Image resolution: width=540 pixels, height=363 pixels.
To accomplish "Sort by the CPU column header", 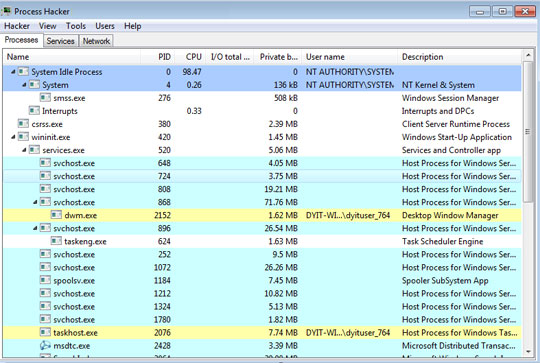I will click(x=190, y=57).
